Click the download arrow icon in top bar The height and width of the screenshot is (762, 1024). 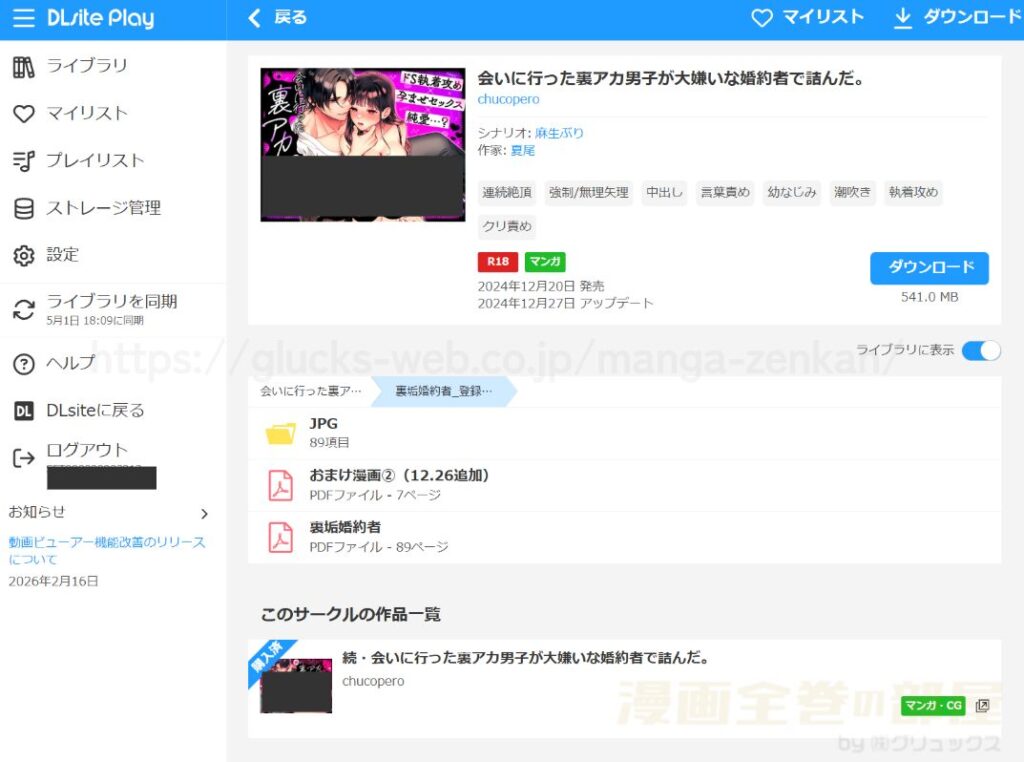pyautogui.click(x=903, y=18)
